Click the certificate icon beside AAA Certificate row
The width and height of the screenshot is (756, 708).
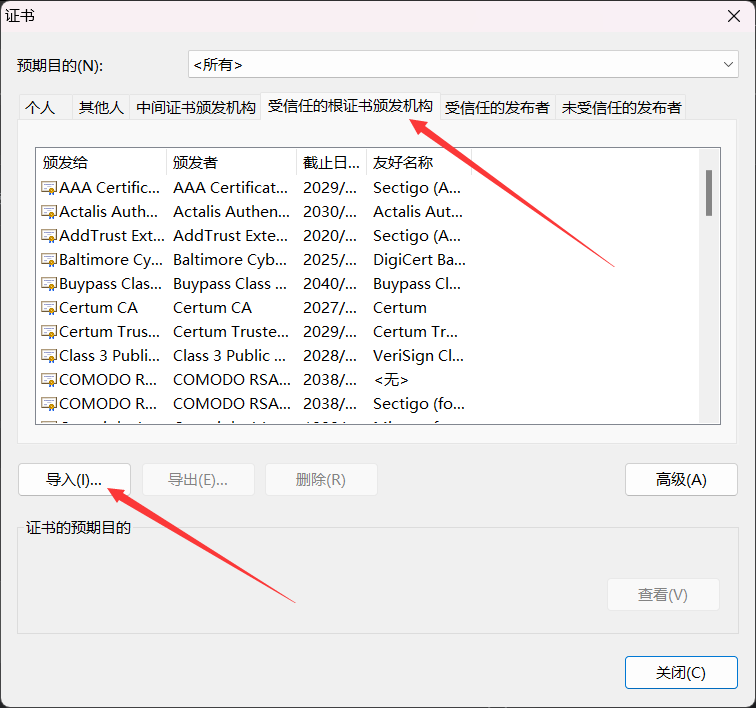(49, 188)
